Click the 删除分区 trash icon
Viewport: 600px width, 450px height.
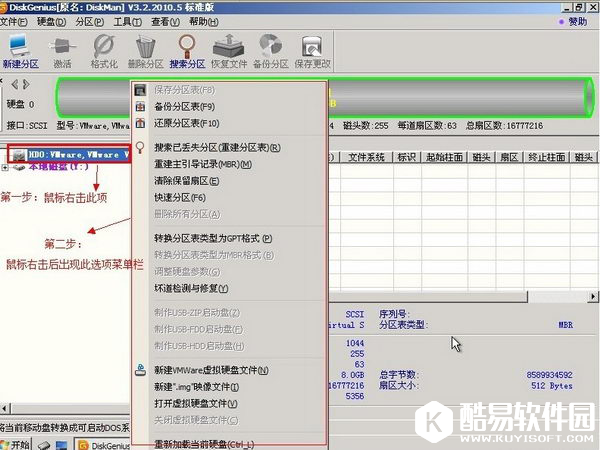point(145,44)
